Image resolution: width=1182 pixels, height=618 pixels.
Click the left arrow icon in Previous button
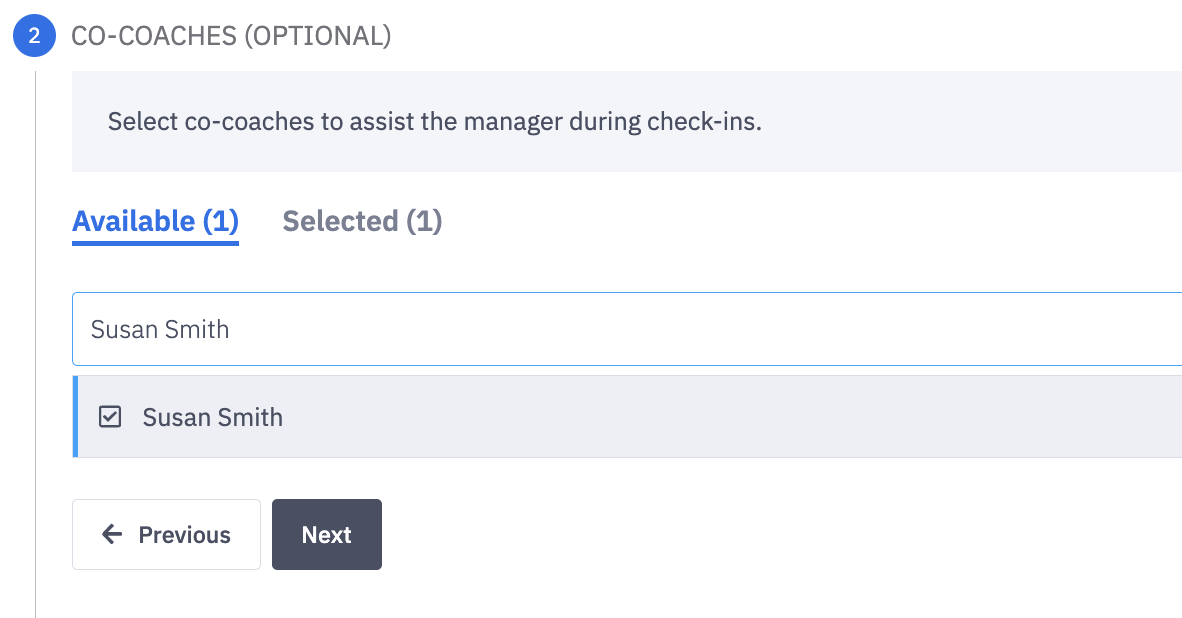(111, 534)
